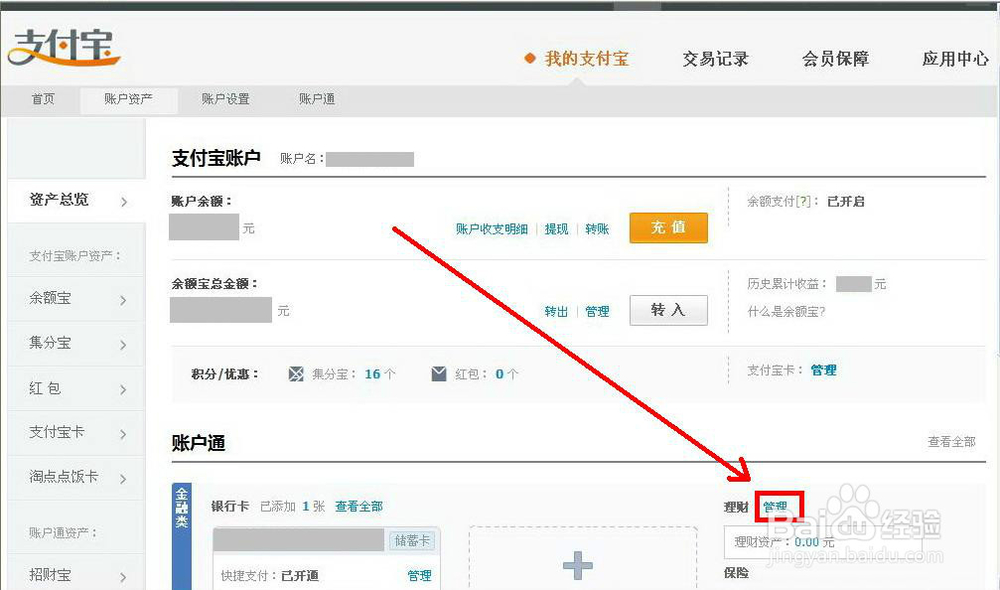Open 交易记录 tab
This screenshot has height=590, width=1000.
click(715, 59)
